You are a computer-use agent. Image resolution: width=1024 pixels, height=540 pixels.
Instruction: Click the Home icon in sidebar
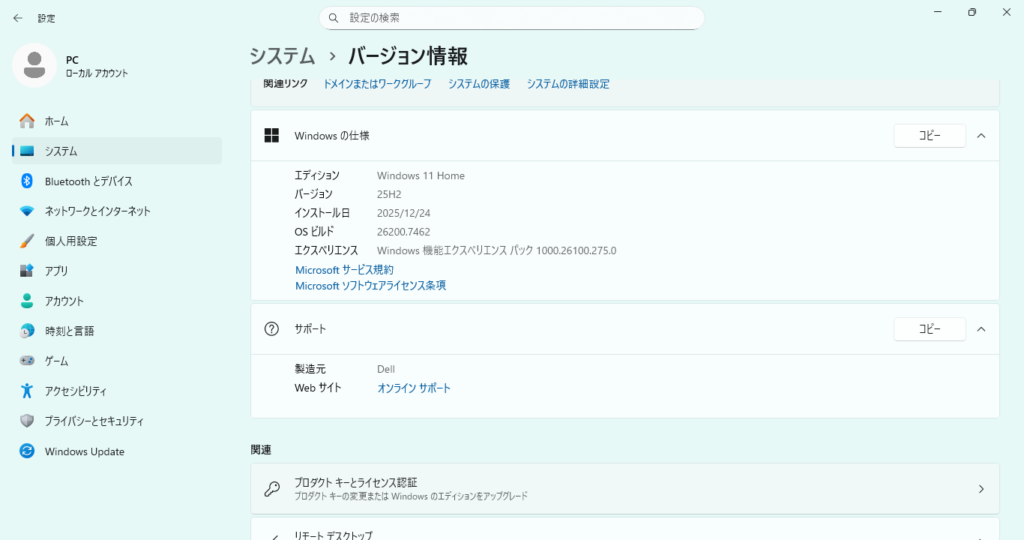pos(27,121)
